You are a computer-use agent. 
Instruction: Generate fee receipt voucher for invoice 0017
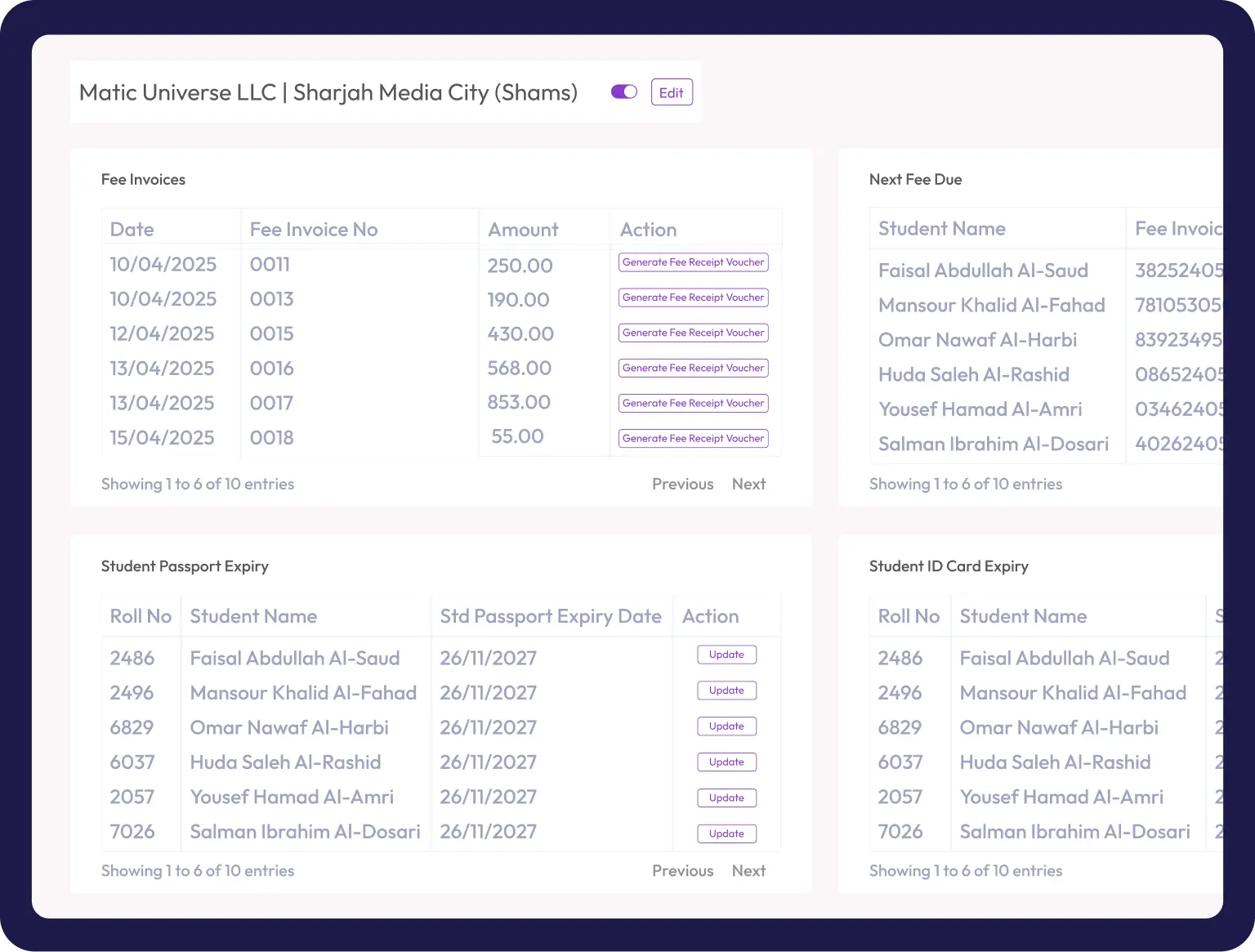[x=693, y=403]
